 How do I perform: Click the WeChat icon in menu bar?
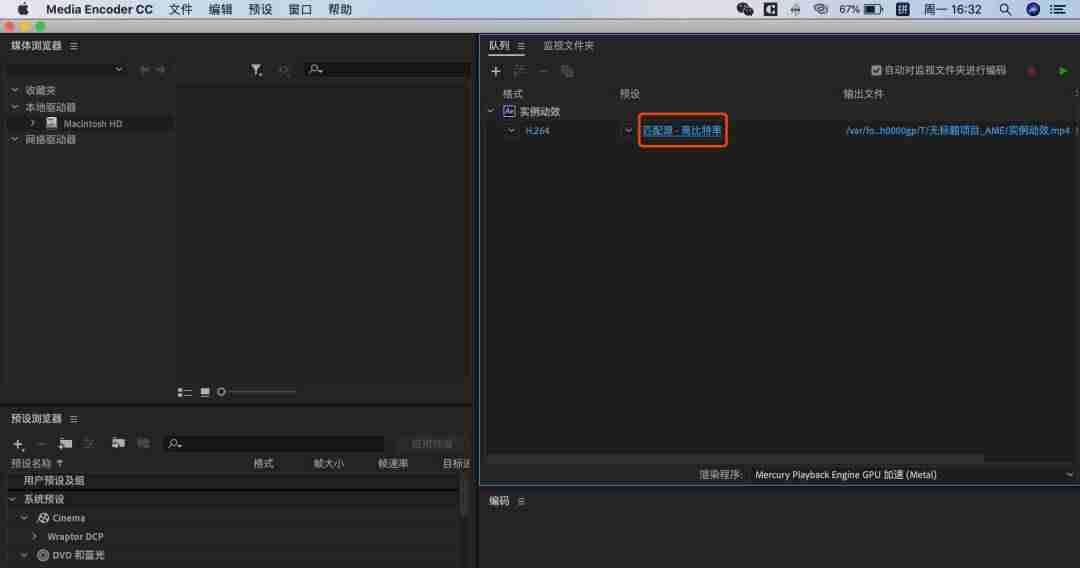tap(745, 9)
